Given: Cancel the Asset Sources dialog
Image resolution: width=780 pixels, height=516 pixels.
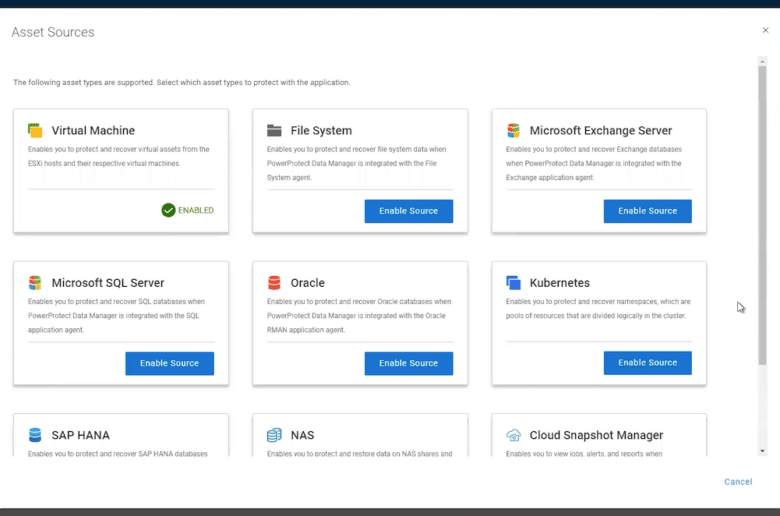Looking at the screenshot, I should click(x=738, y=482).
